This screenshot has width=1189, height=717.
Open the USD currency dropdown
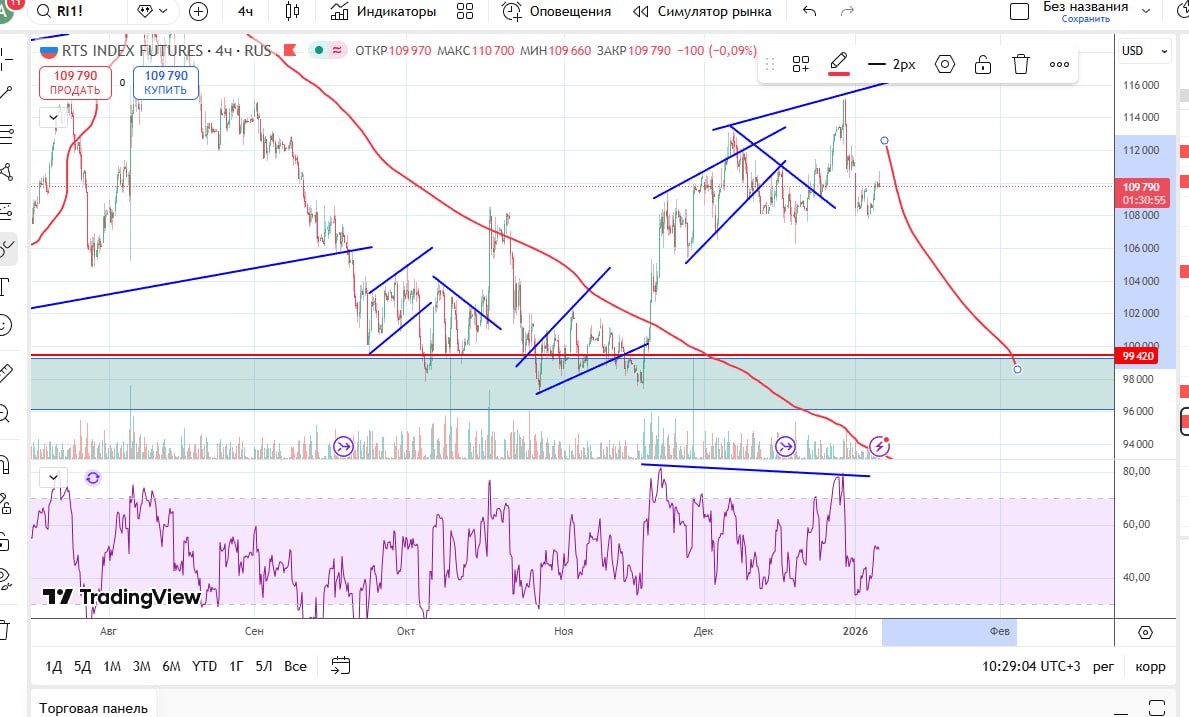[x=1144, y=51]
